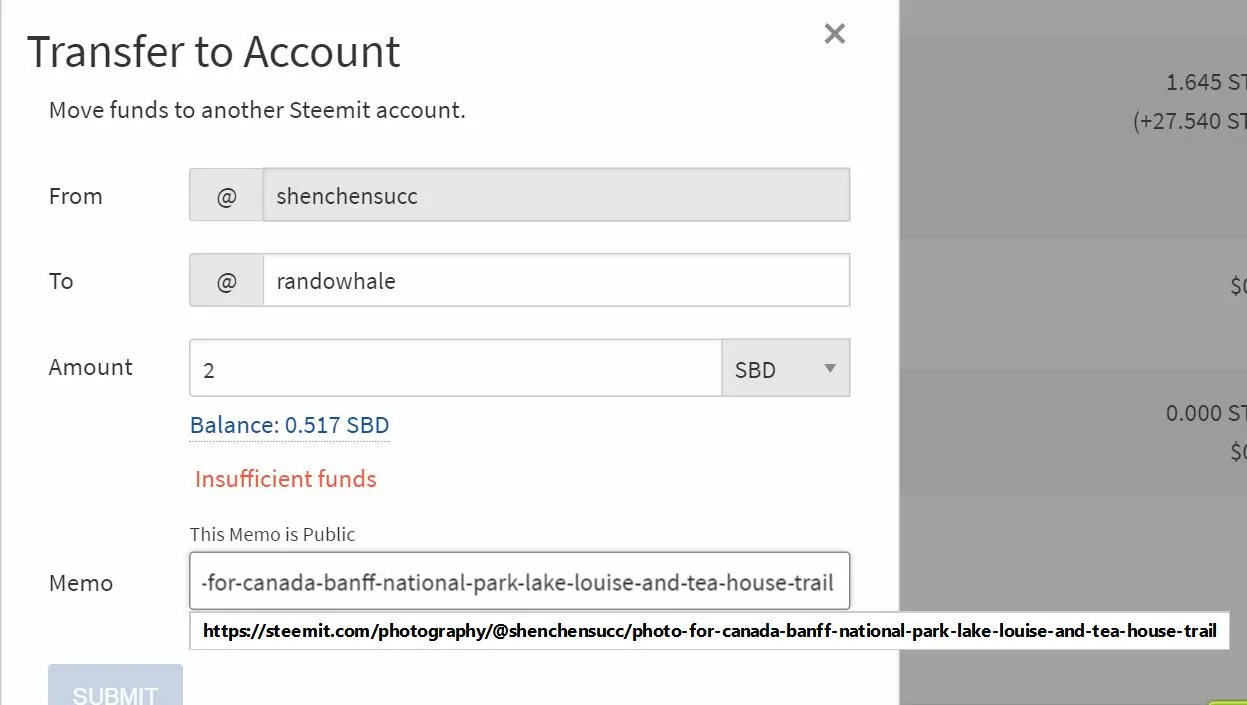This screenshot has width=1247, height=705.
Task: Close the Transfer to Account dialog
Action: coord(835,34)
